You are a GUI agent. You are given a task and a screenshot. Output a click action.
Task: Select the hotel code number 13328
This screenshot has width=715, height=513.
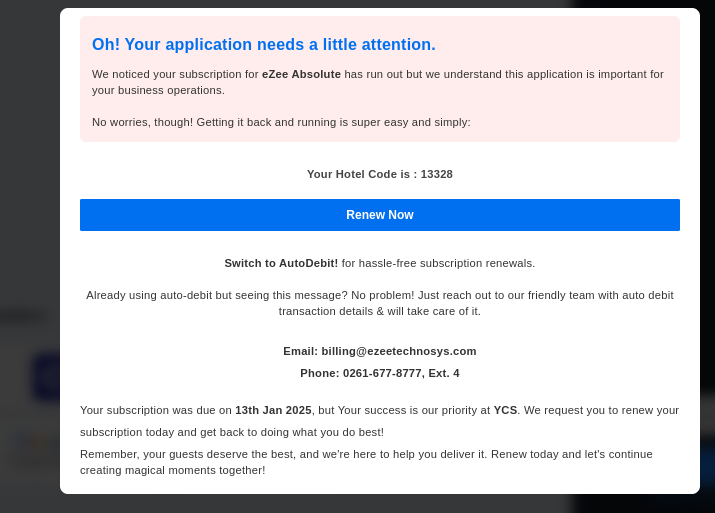click(x=437, y=174)
